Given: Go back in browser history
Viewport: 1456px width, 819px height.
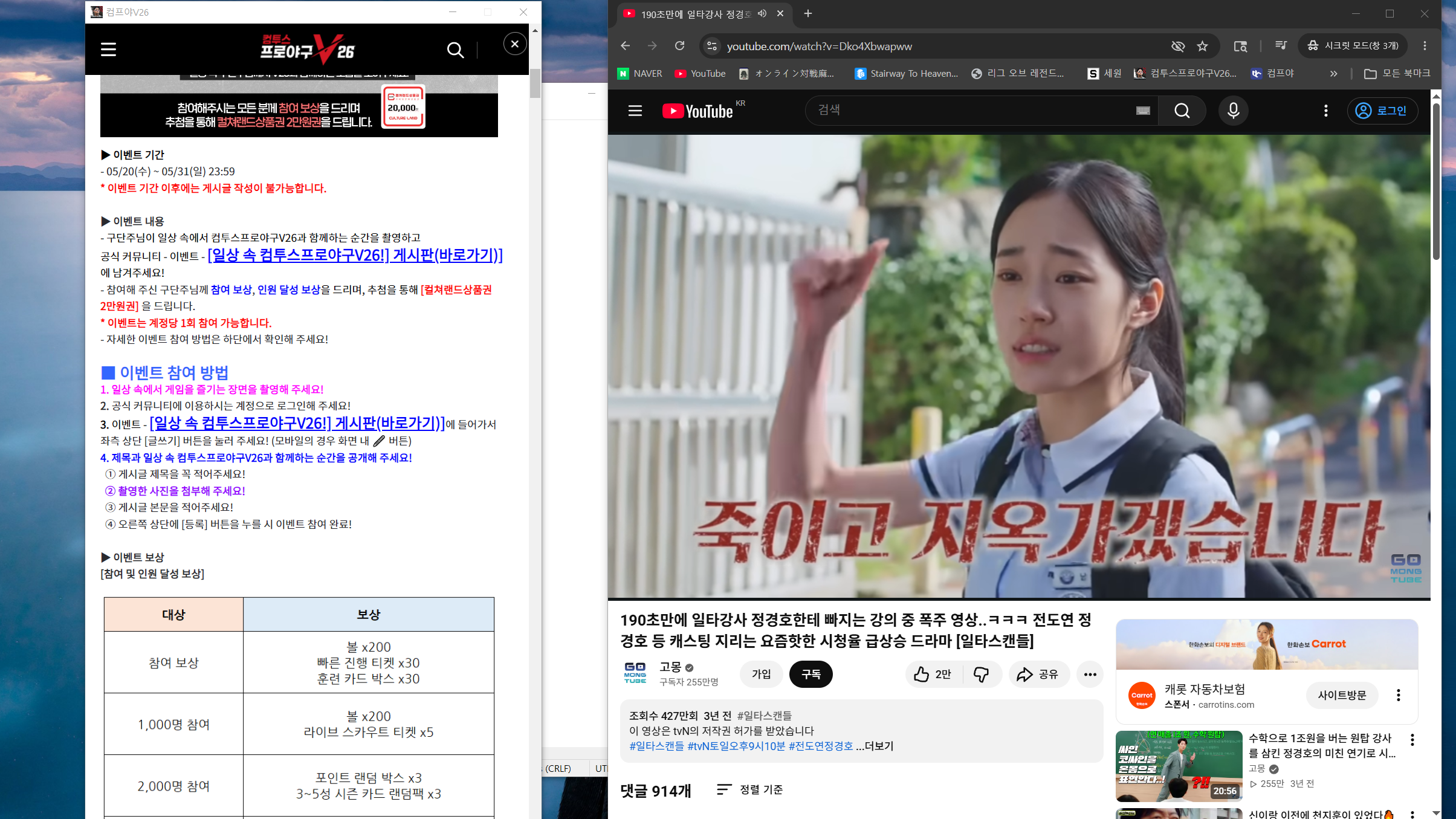Looking at the screenshot, I should point(626,46).
